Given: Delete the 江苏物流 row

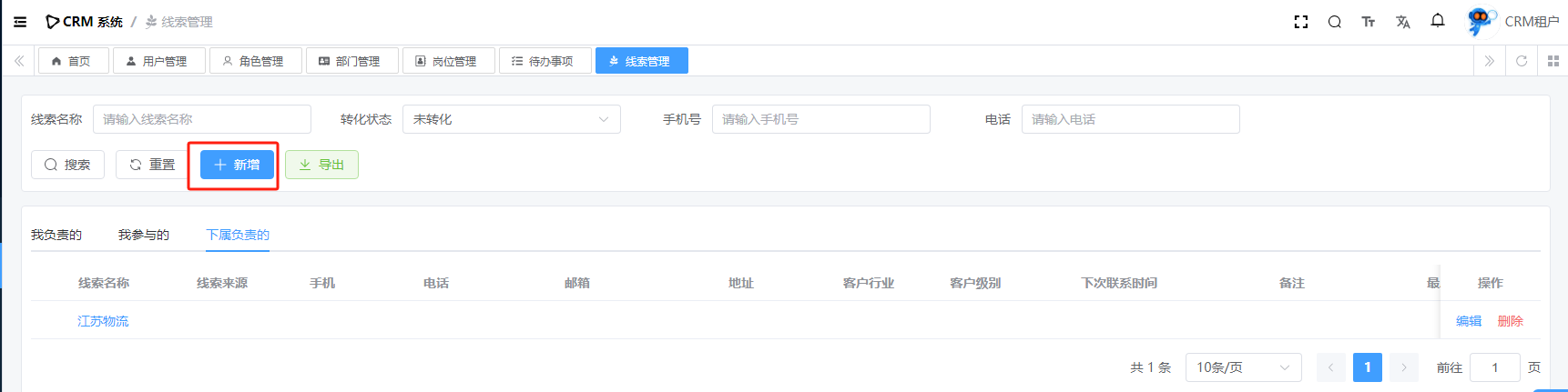Looking at the screenshot, I should click(x=1510, y=321).
